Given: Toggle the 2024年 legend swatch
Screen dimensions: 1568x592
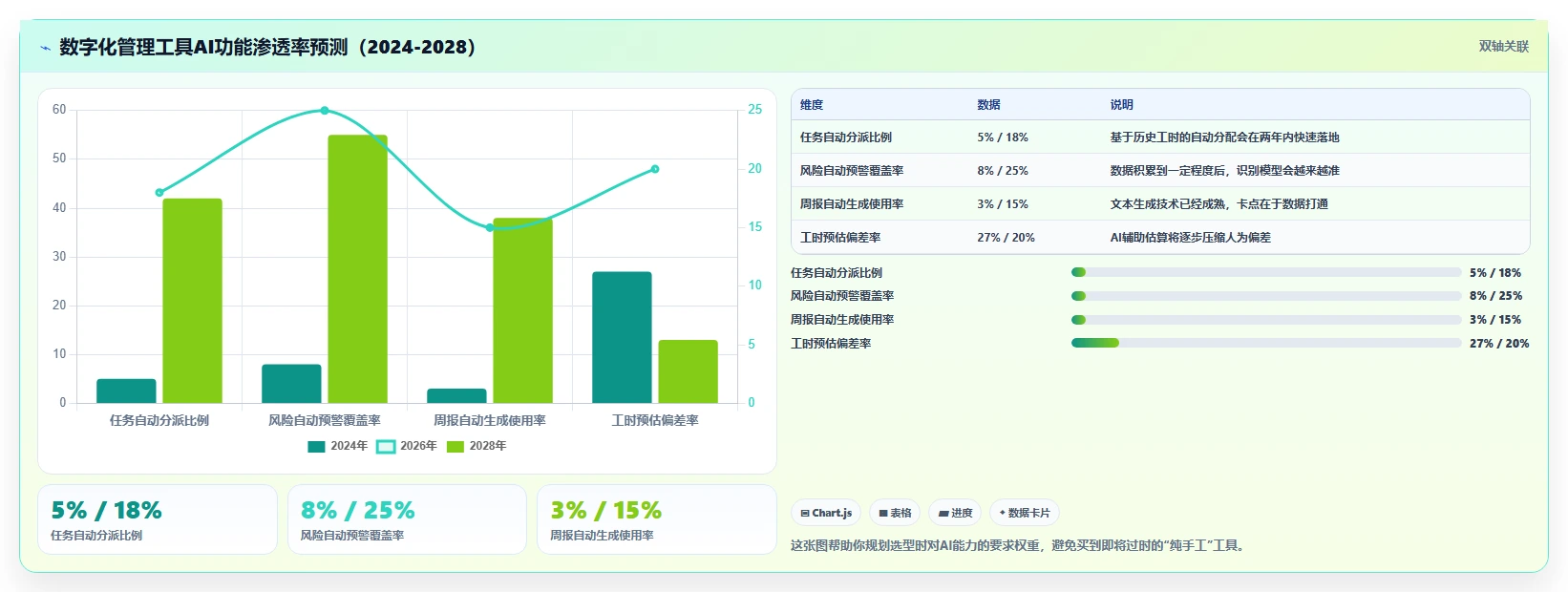Looking at the screenshot, I should (x=316, y=446).
